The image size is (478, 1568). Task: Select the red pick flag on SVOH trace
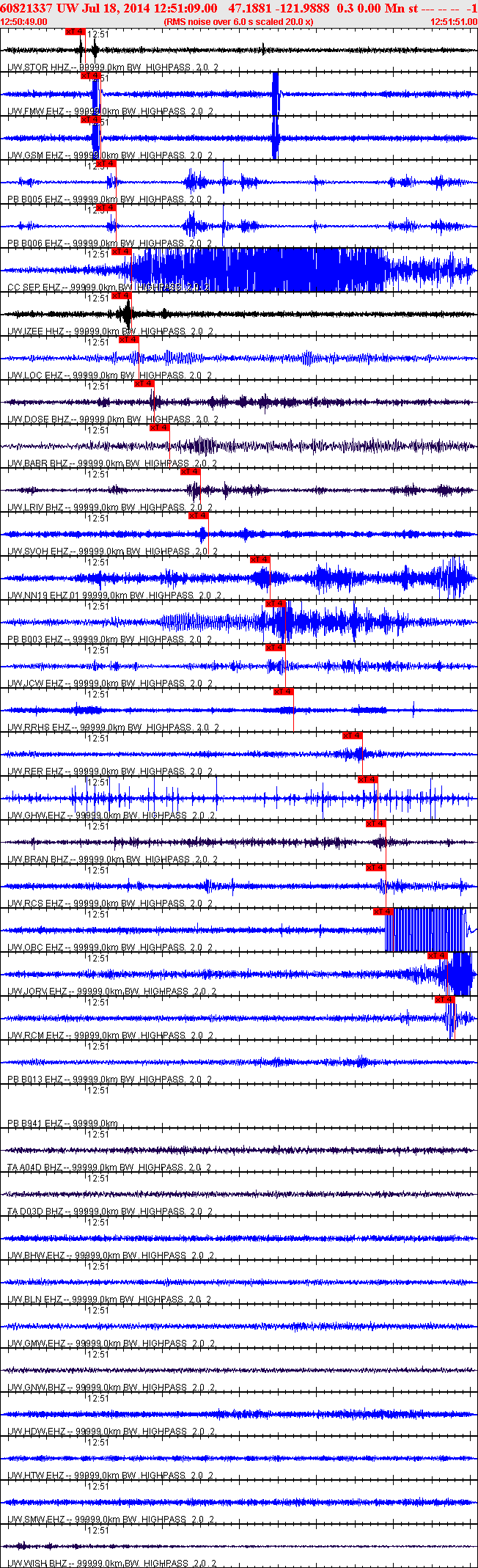[198, 516]
